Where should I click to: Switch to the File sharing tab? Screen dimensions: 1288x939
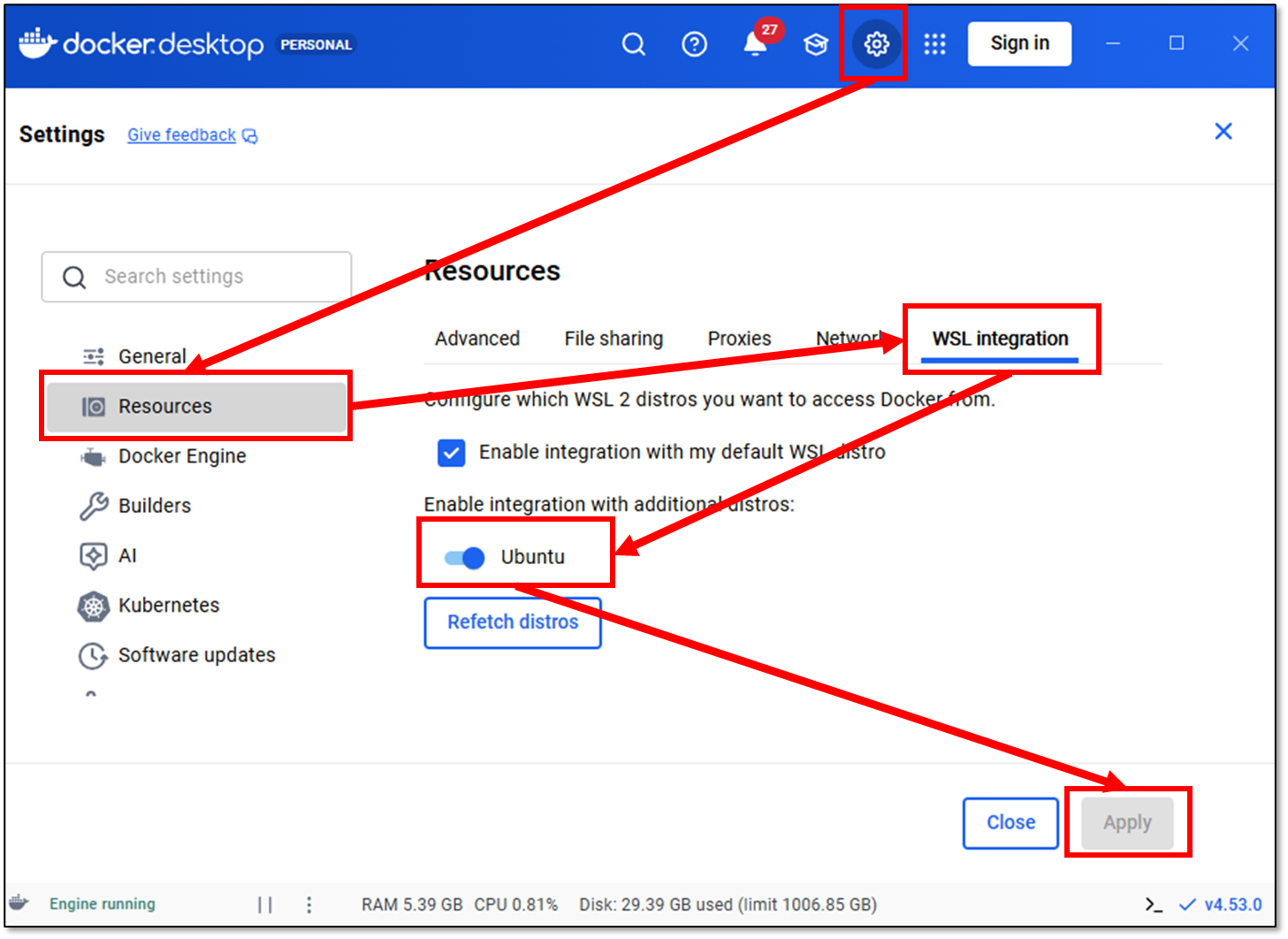(614, 339)
